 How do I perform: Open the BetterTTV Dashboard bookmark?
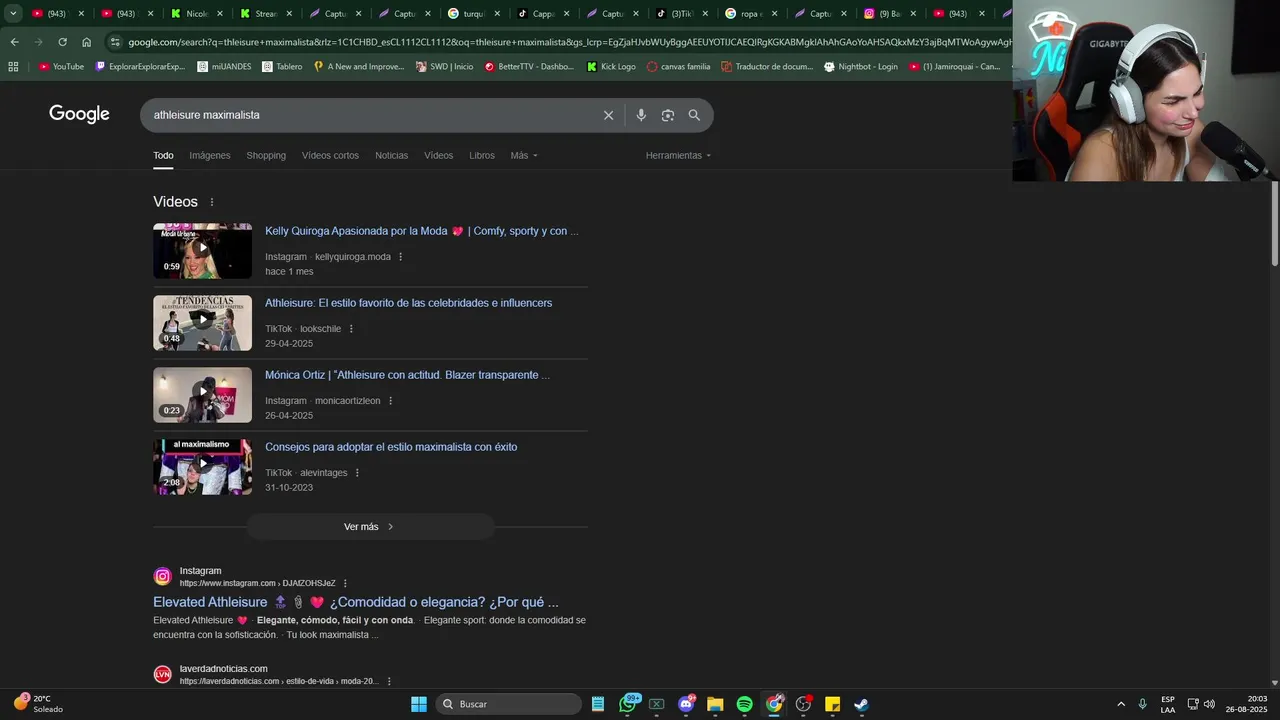coord(529,67)
